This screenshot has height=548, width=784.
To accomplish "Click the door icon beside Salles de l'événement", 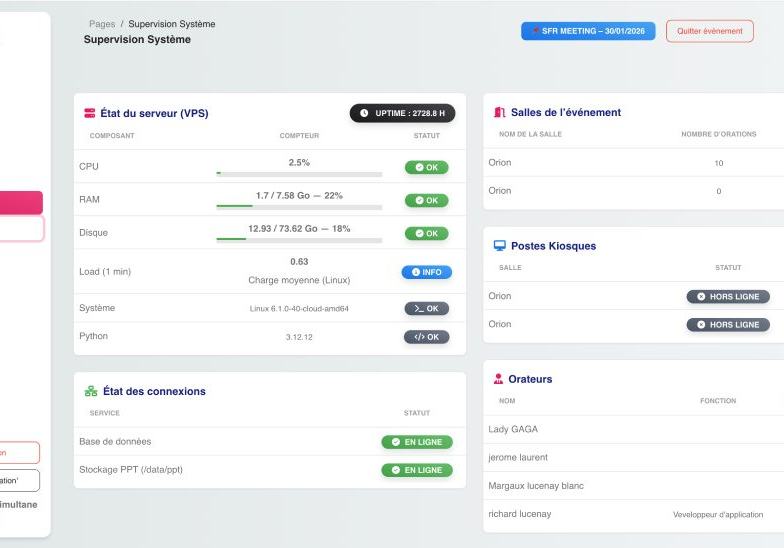I will coord(499,113).
